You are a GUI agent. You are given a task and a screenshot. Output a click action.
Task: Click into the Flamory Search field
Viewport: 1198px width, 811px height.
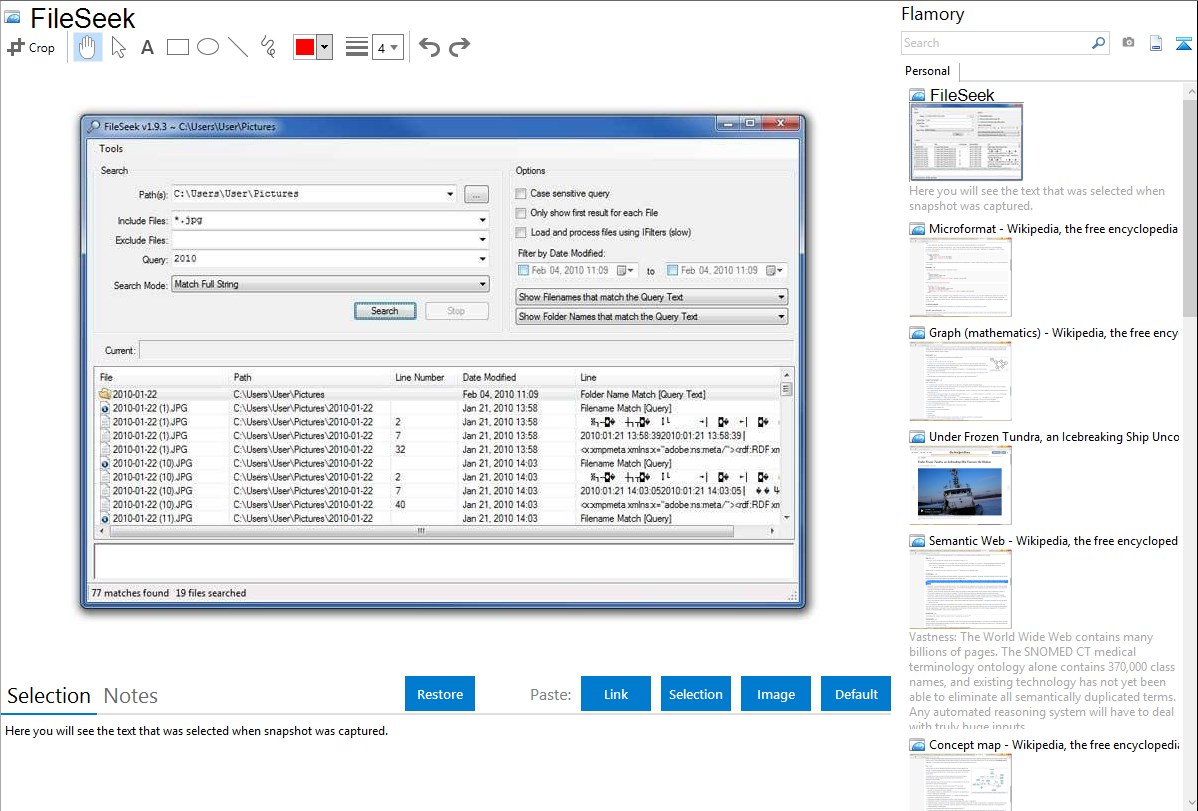995,43
